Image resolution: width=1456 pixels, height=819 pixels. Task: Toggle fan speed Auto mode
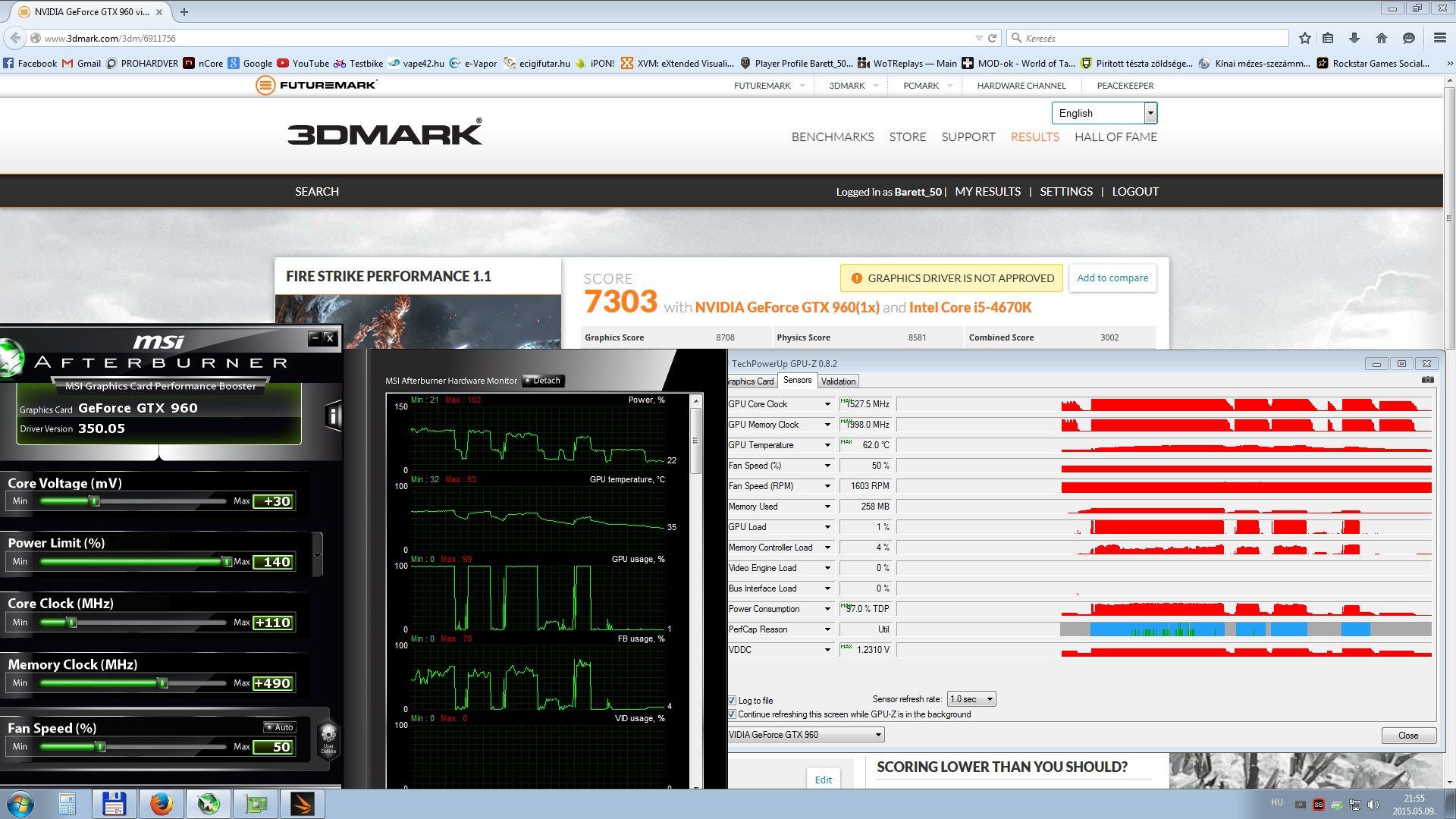tap(279, 727)
